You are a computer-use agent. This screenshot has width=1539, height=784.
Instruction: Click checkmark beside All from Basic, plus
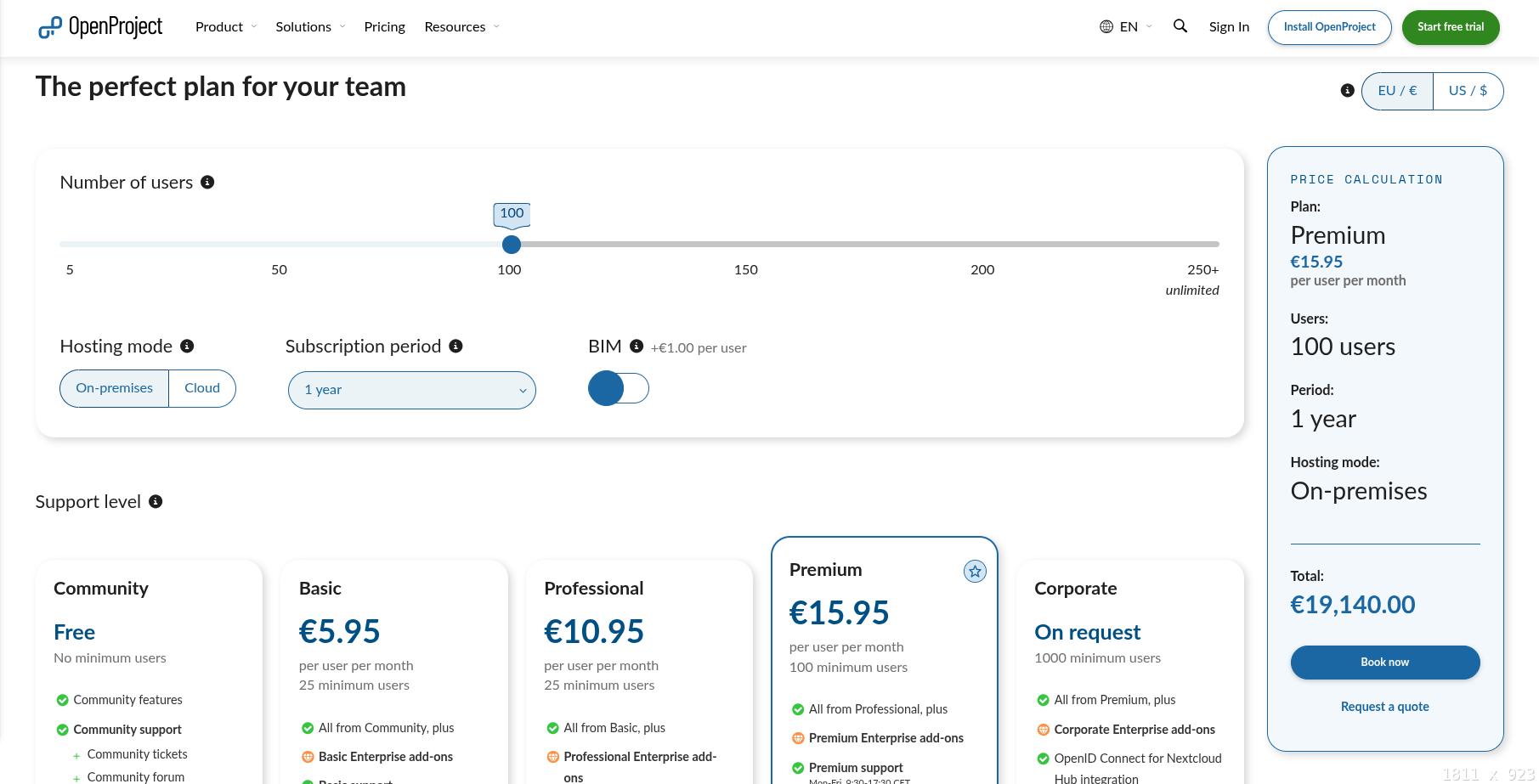pyautogui.click(x=553, y=728)
